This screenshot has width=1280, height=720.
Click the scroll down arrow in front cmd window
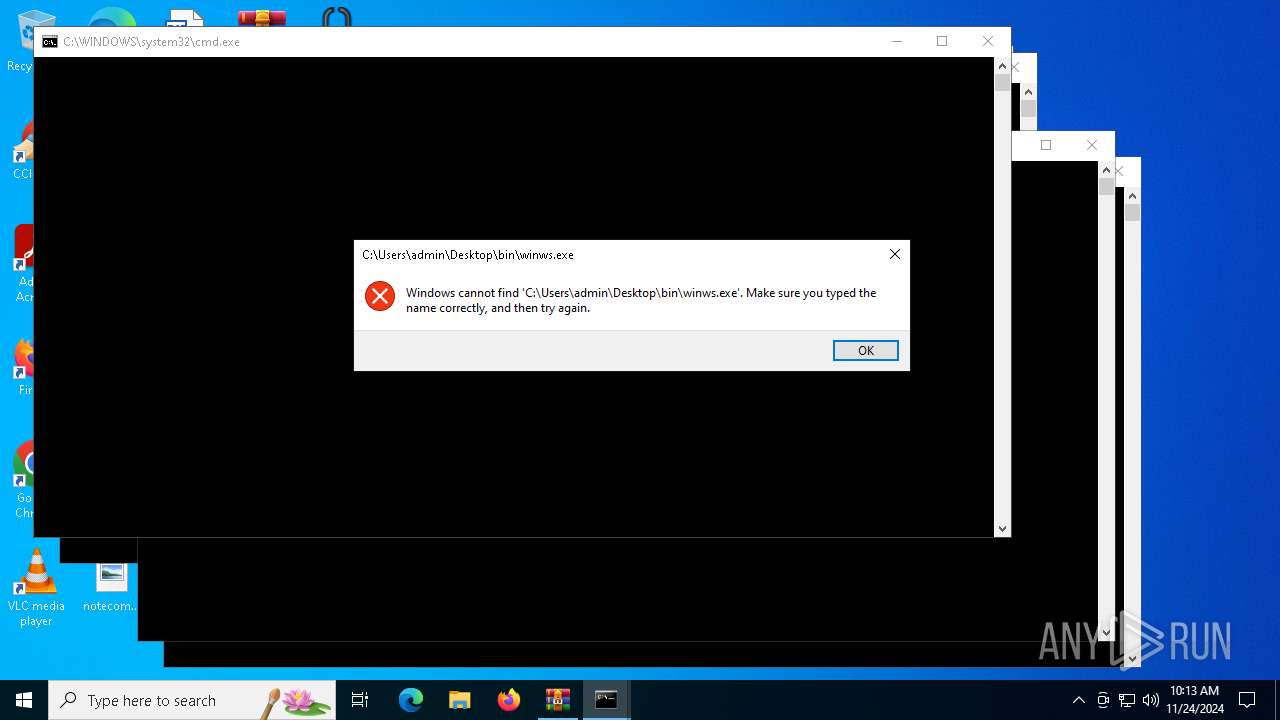(x=1002, y=528)
